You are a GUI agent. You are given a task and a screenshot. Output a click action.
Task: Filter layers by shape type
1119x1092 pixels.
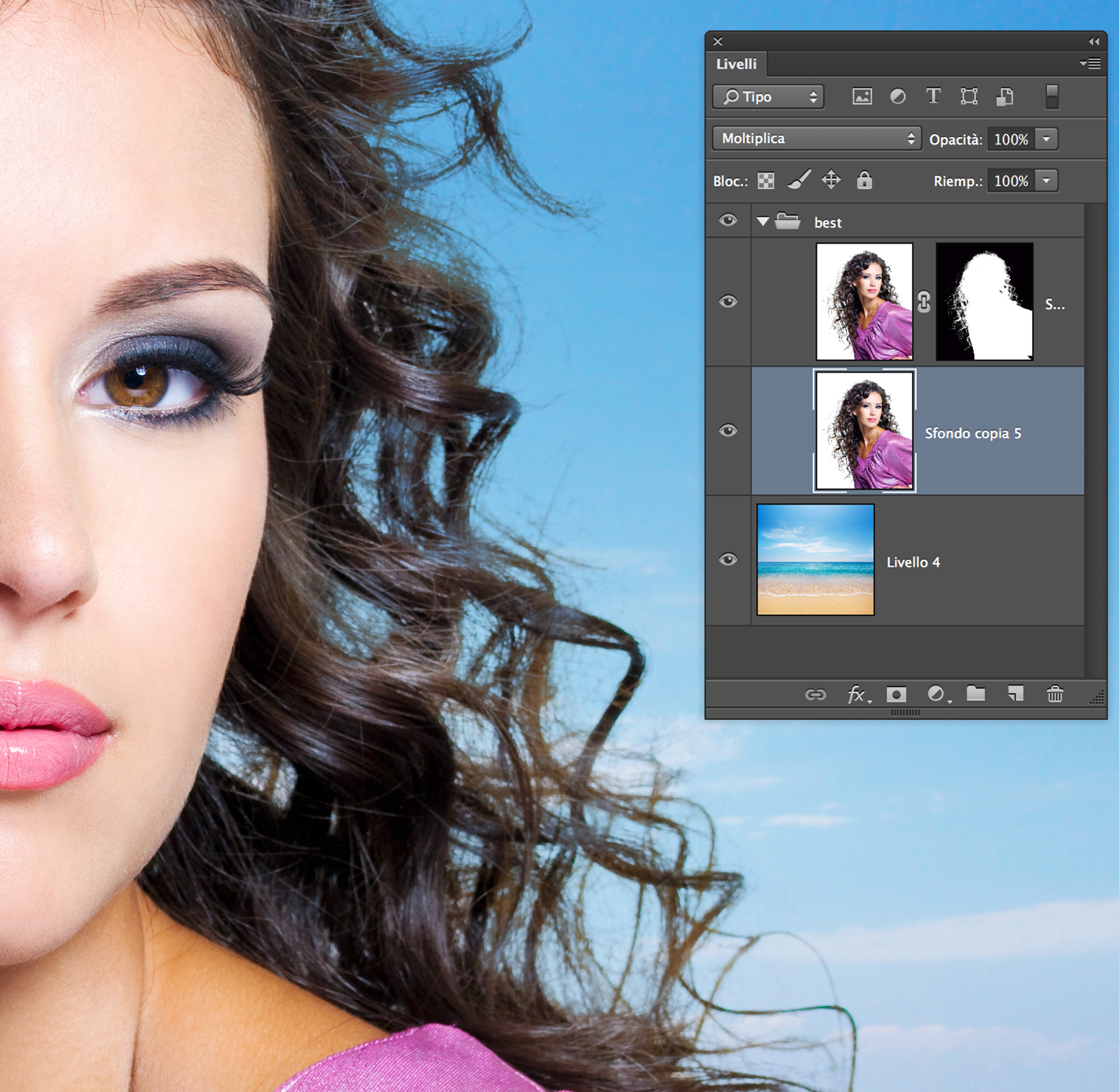[x=969, y=96]
